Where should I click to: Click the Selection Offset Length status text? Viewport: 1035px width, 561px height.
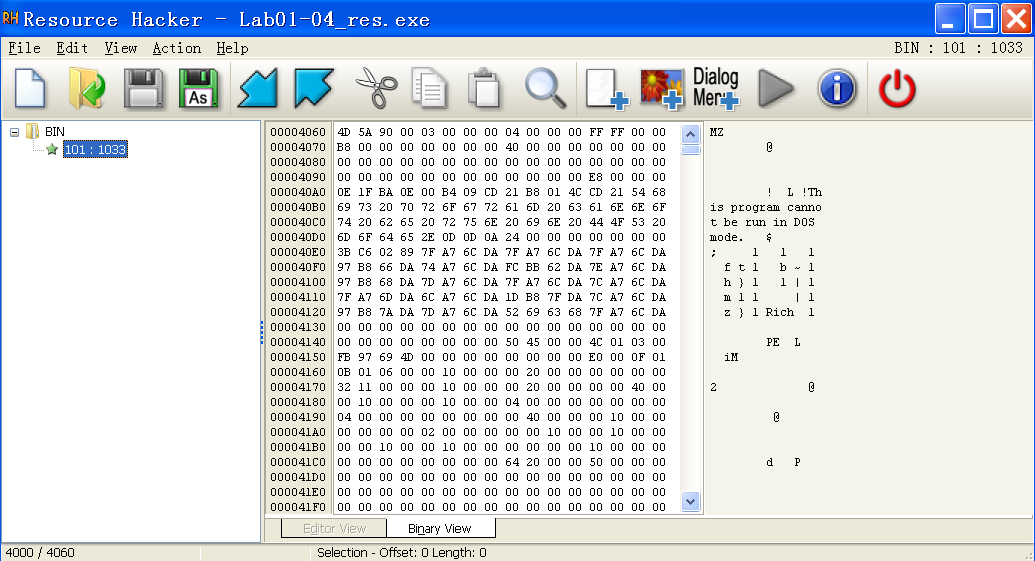click(x=401, y=552)
